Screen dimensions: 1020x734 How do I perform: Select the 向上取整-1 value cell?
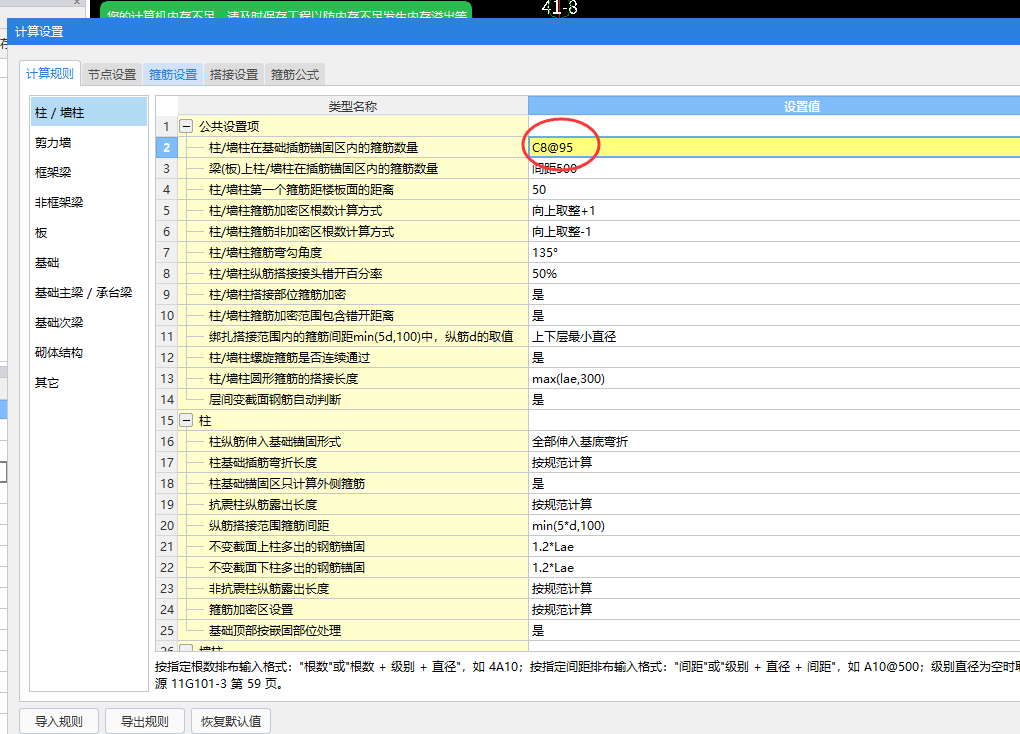pos(774,232)
